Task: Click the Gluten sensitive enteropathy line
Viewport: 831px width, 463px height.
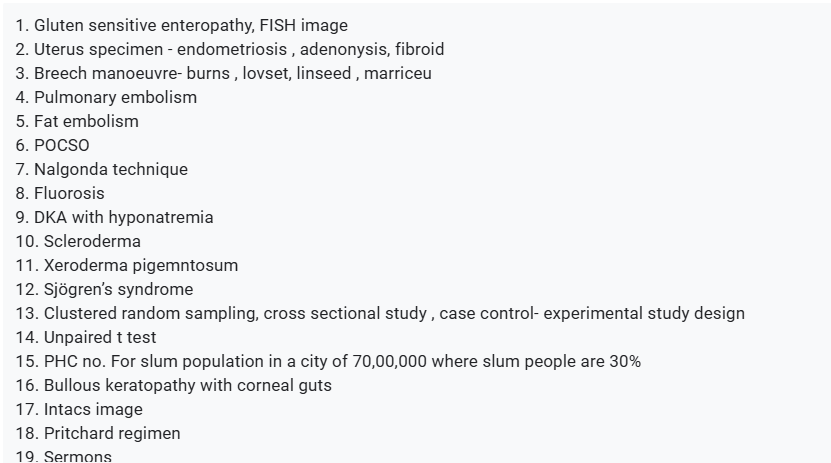Action: pos(181,25)
